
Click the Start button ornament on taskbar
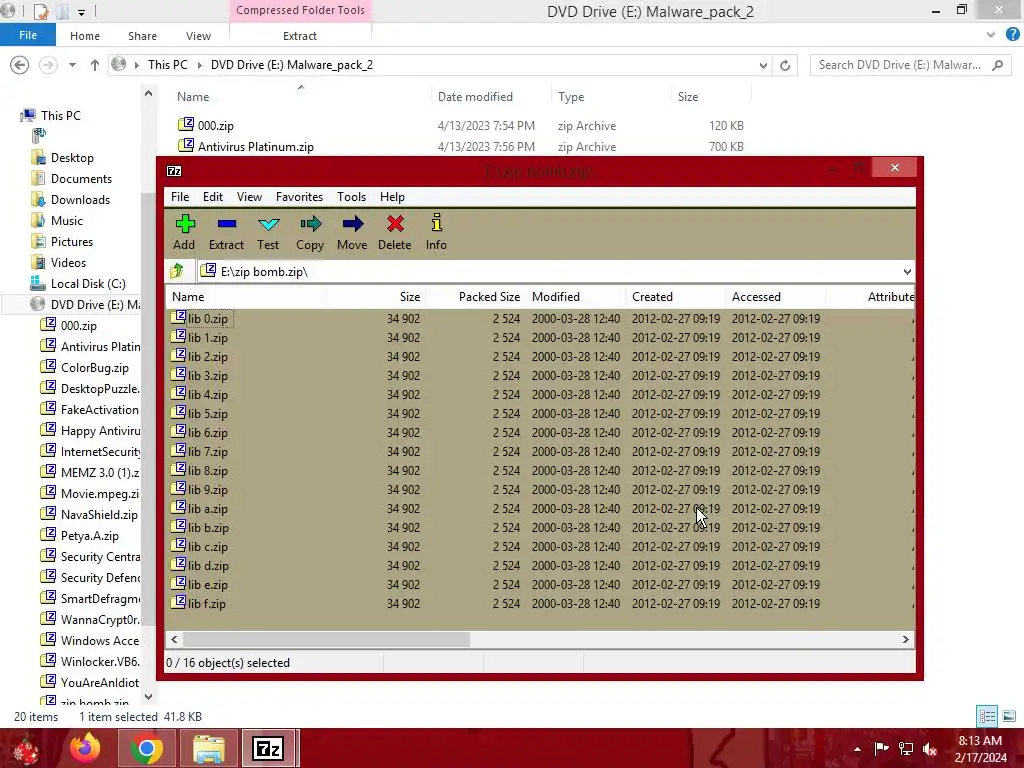point(25,750)
